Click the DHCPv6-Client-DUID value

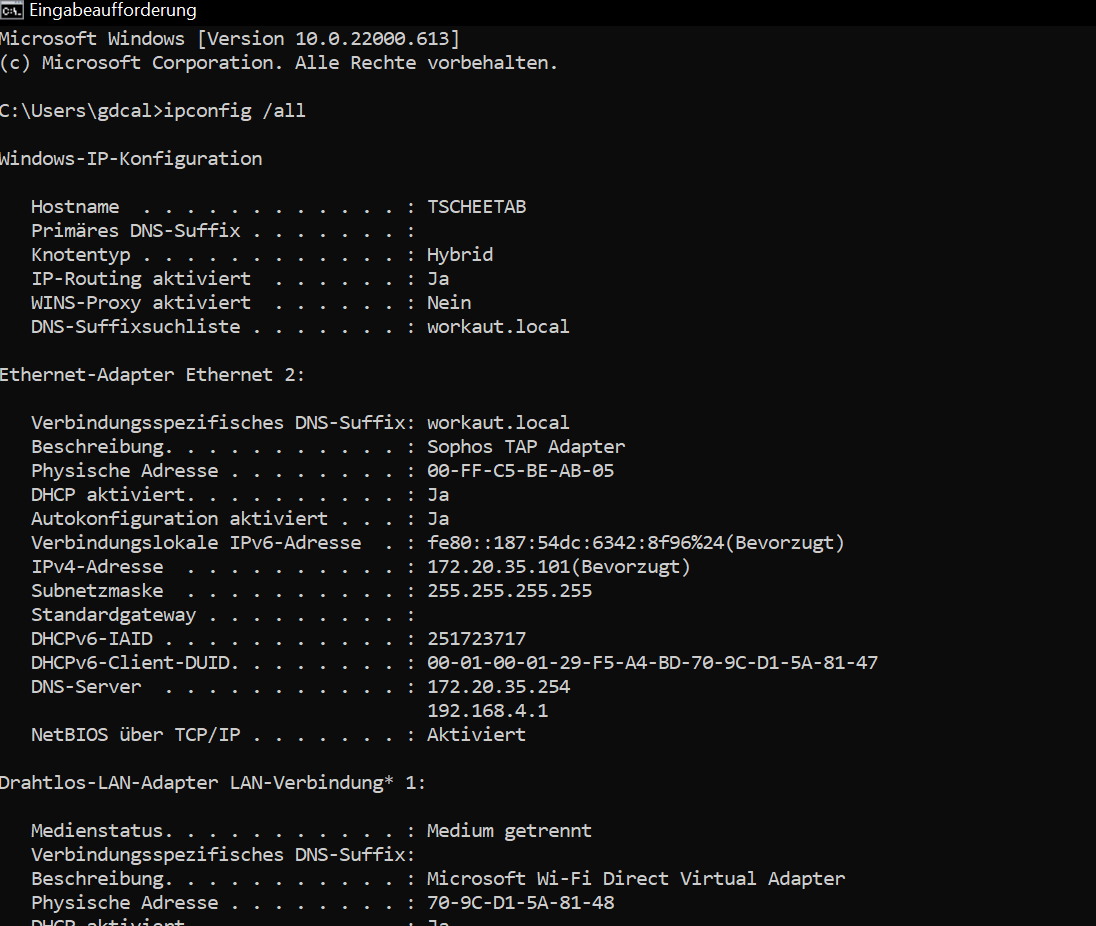[652, 663]
